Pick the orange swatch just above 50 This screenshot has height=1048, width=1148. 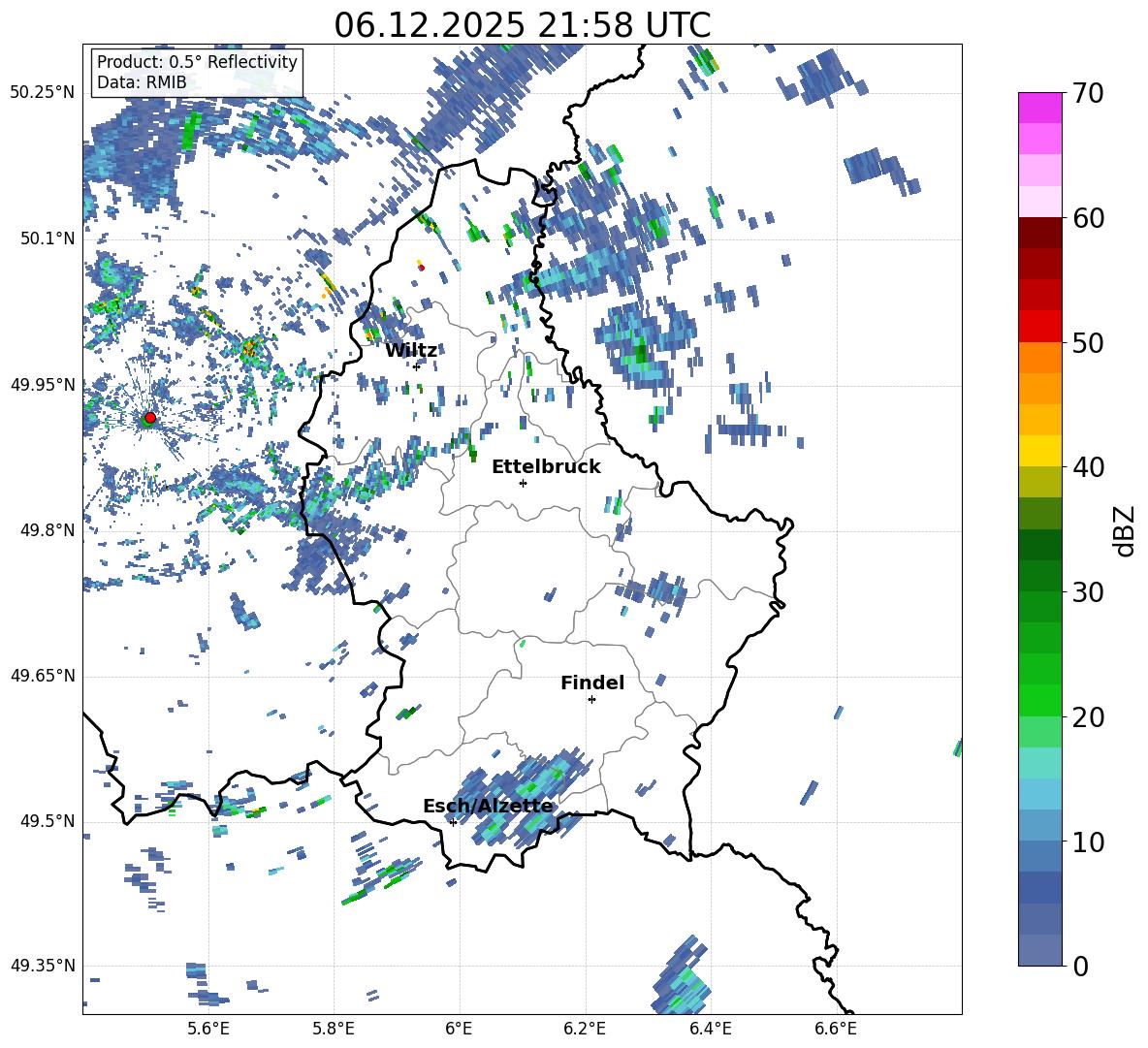[1039, 358]
